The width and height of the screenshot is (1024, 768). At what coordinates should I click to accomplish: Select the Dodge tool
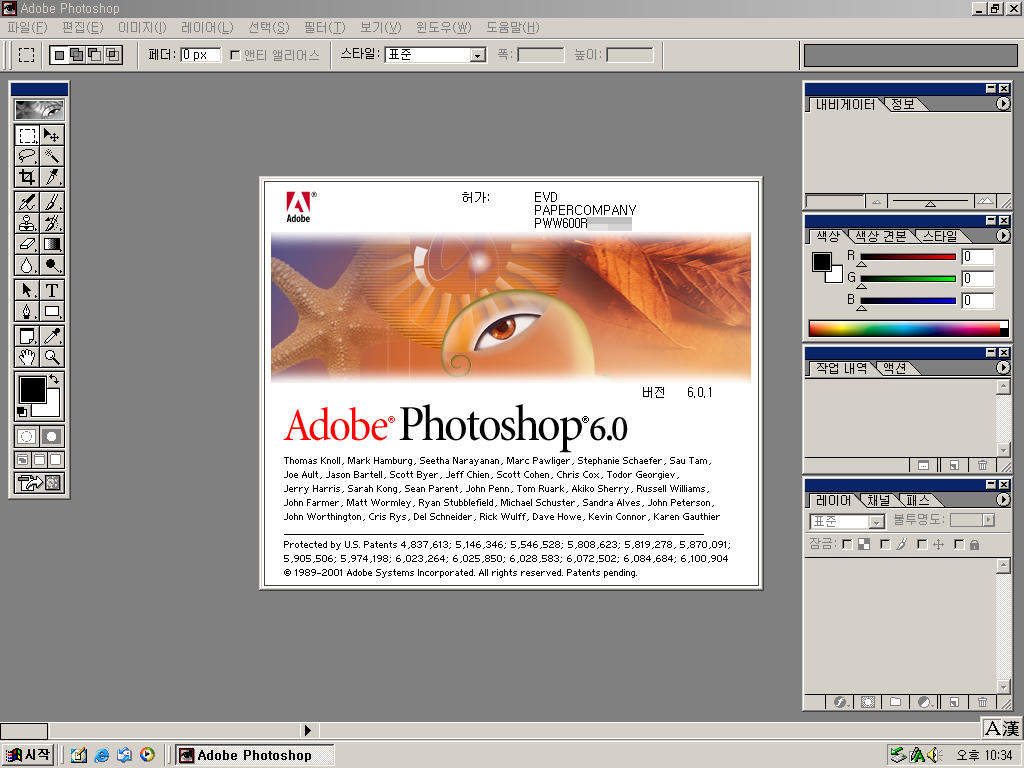pos(52,265)
